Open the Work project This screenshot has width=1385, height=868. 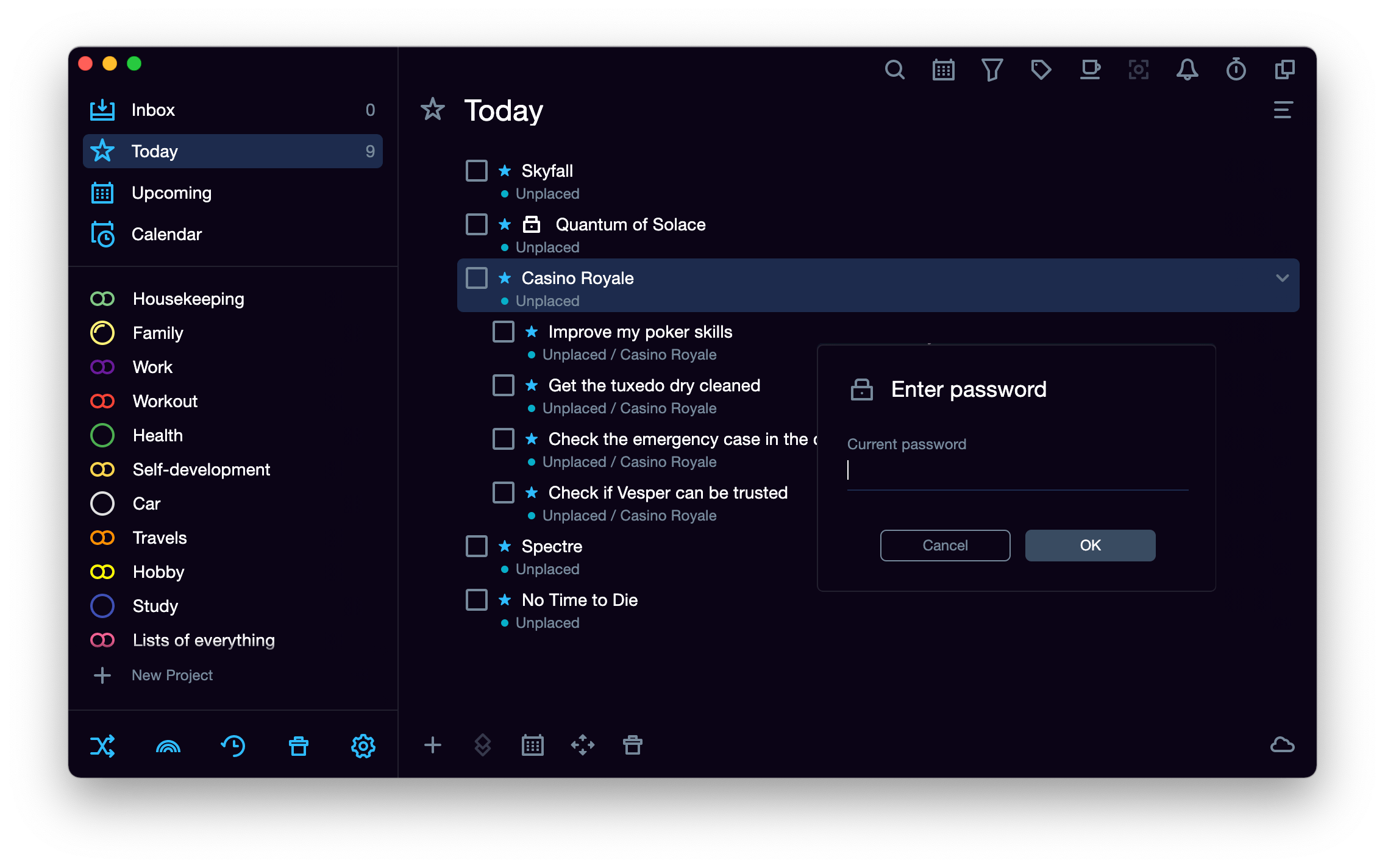click(x=233, y=367)
